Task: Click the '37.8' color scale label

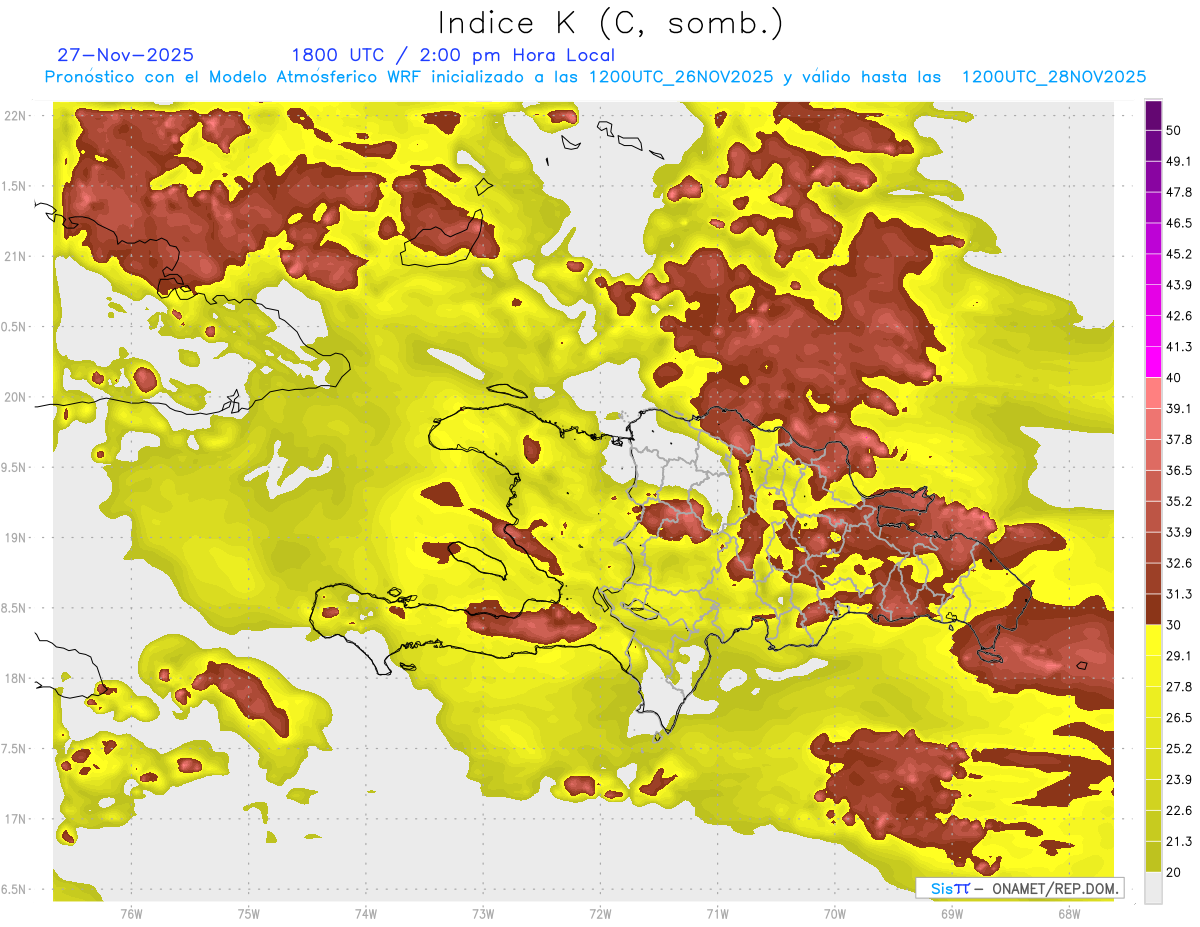Action: pyautogui.click(x=1179, y=439)
